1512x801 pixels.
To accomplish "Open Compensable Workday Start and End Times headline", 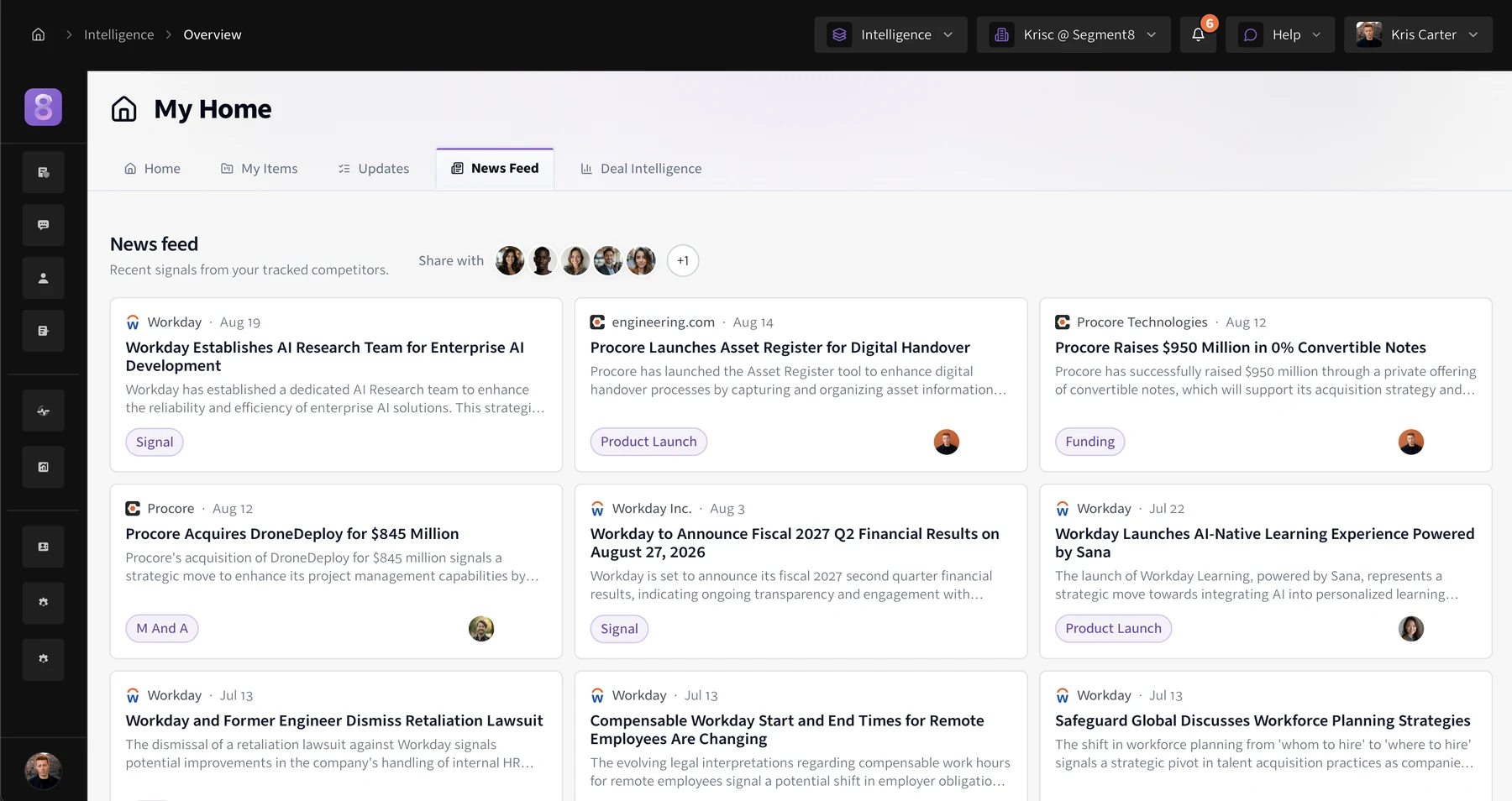I will (787, 730).
